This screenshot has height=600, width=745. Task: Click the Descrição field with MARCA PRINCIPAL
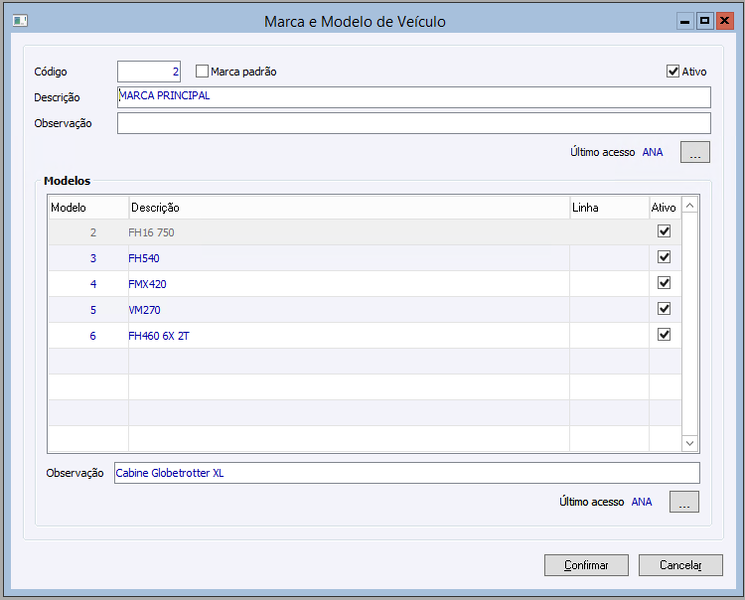(414, 97)
